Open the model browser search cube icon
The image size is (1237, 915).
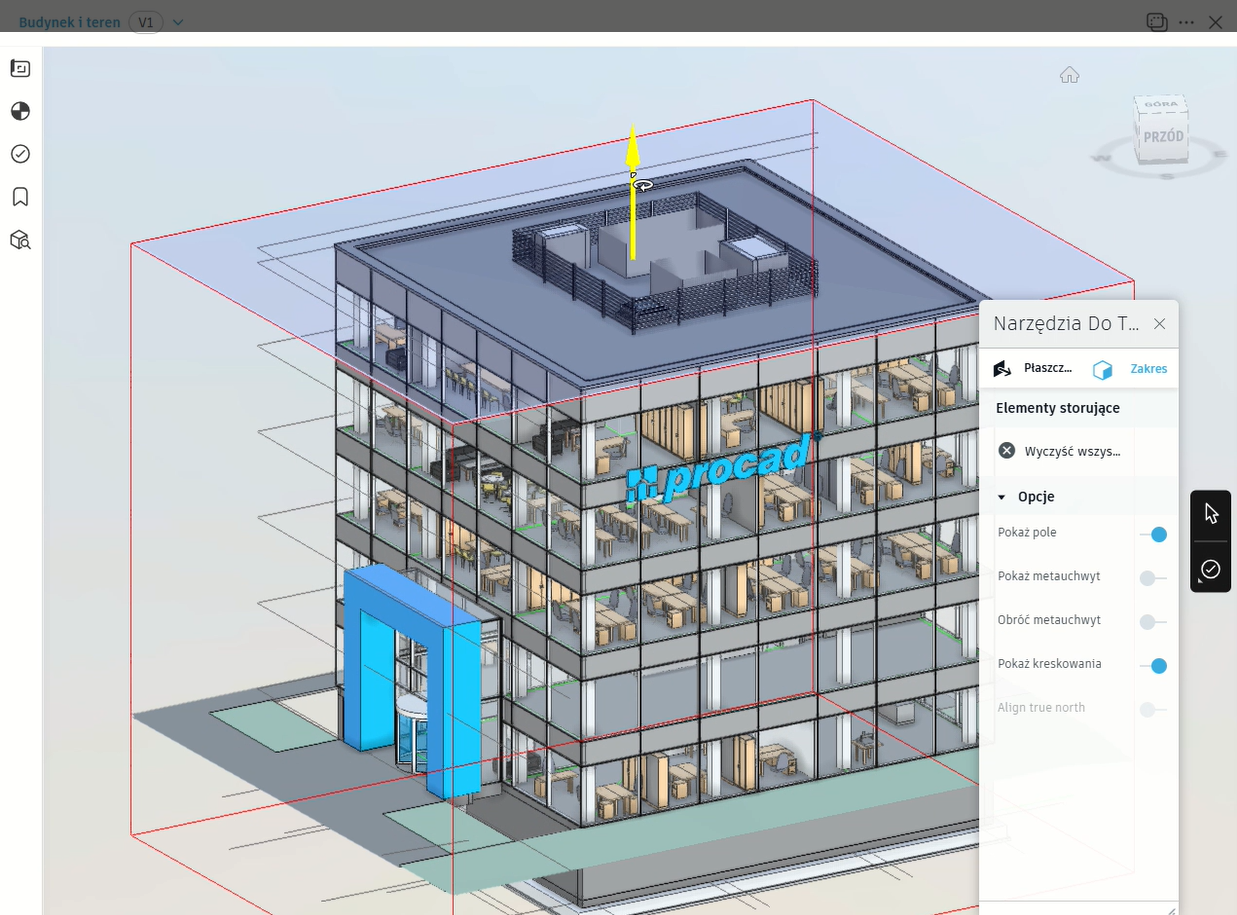pyautogui.click(x=20, y=240)
